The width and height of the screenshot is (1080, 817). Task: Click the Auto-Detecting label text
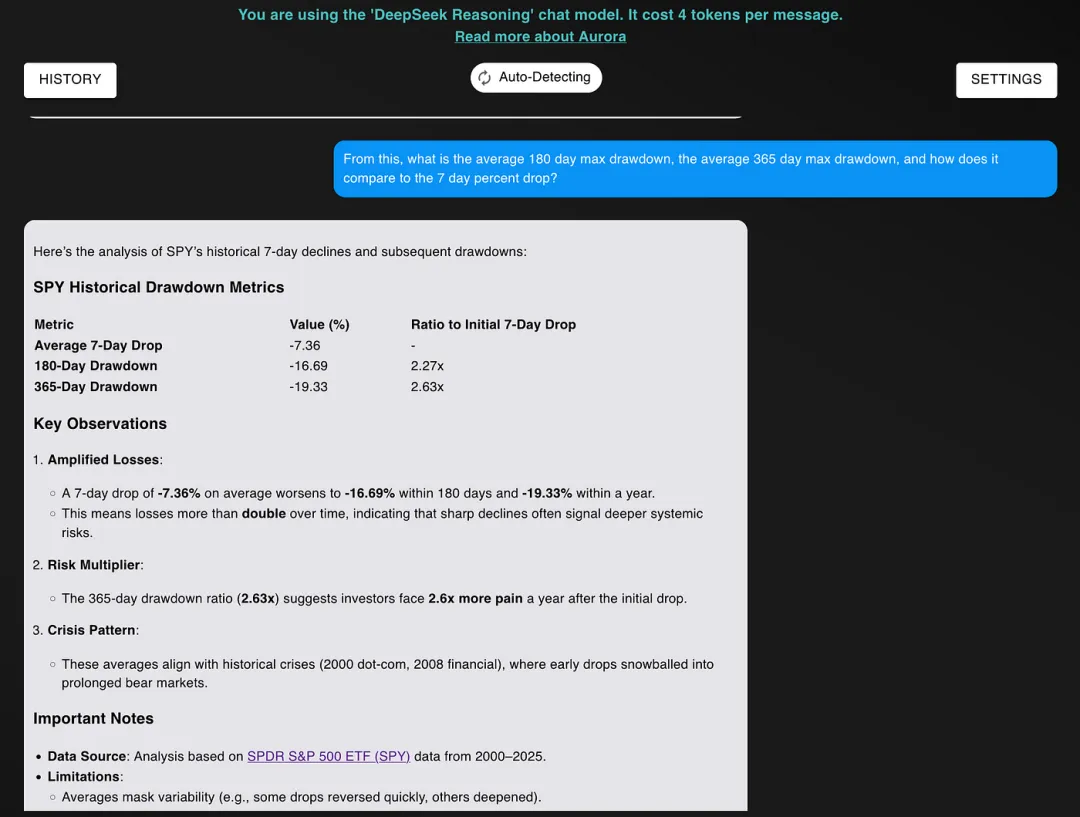click(x=545, y=78)
